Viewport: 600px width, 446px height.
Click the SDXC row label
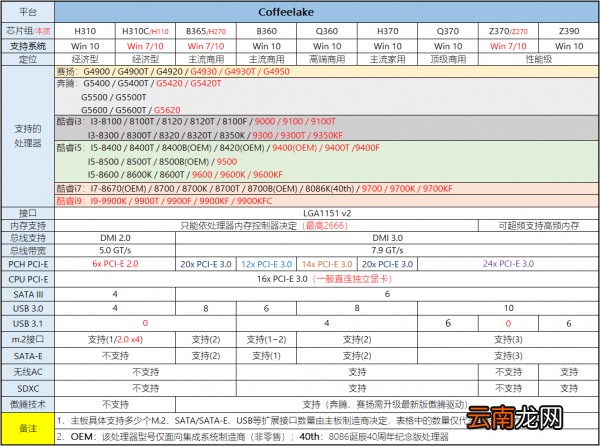point(28,388)
